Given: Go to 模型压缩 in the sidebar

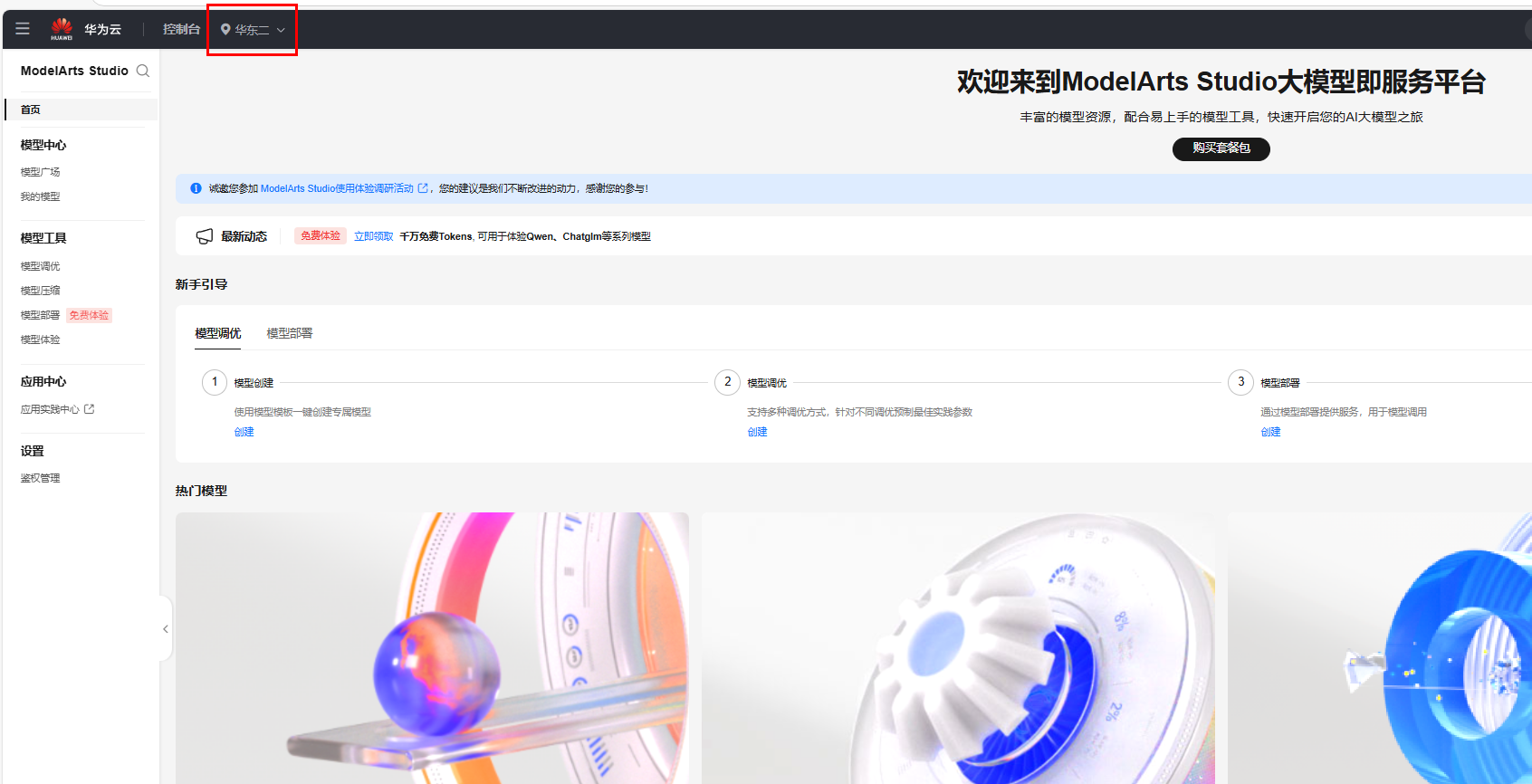Looking at the screenshot, I should (x=41, y=291).
